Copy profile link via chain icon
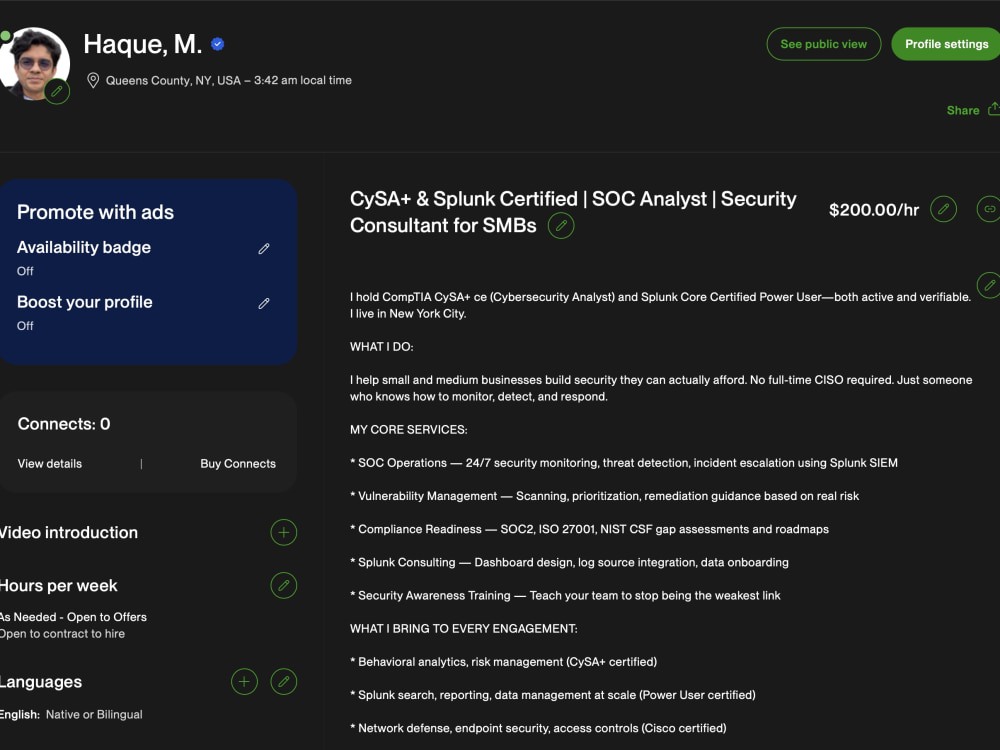1000x750 pixels. [989, 209]
